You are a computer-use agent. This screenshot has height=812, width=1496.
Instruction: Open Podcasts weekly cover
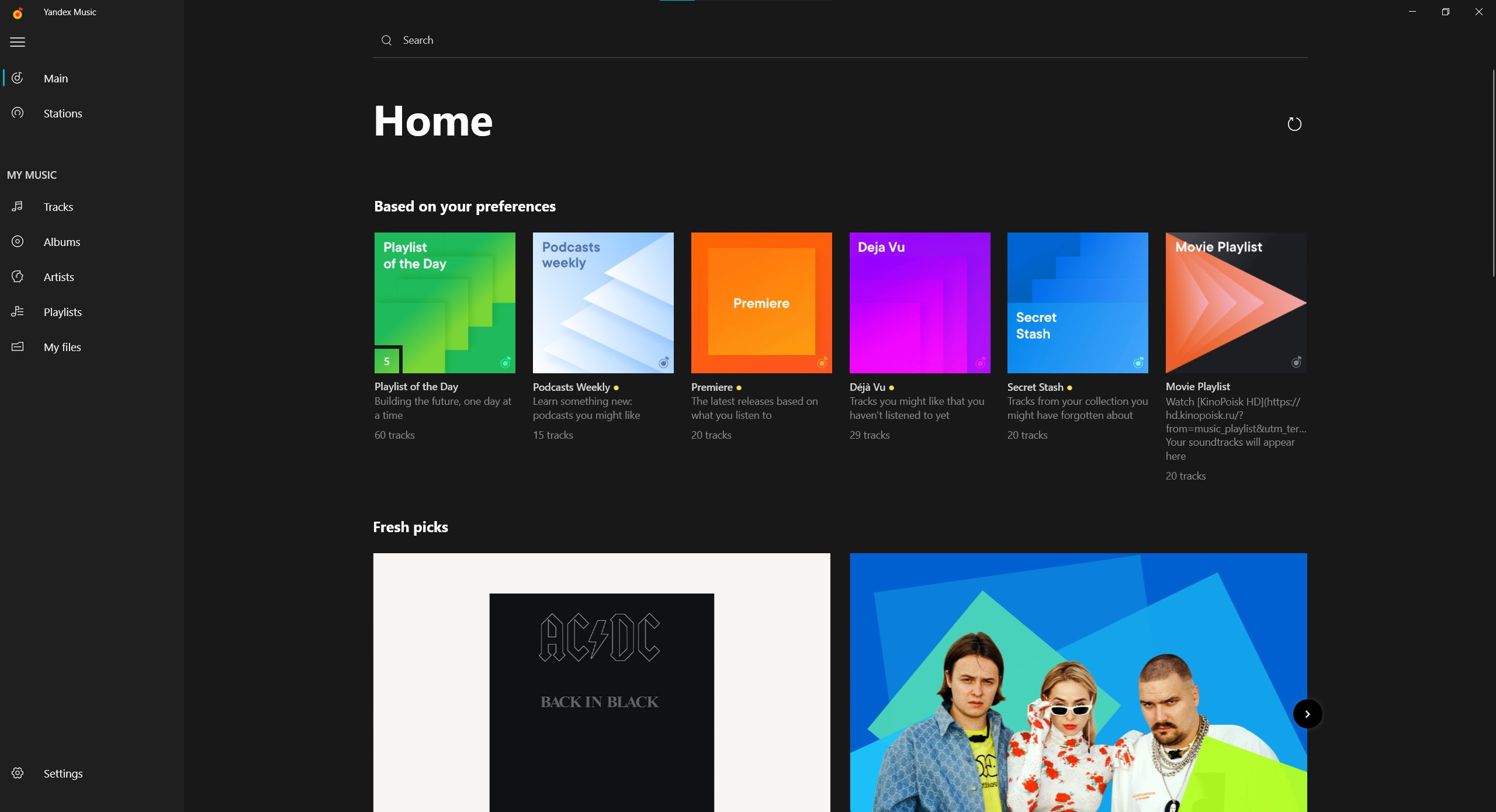(x=603, y=303)
